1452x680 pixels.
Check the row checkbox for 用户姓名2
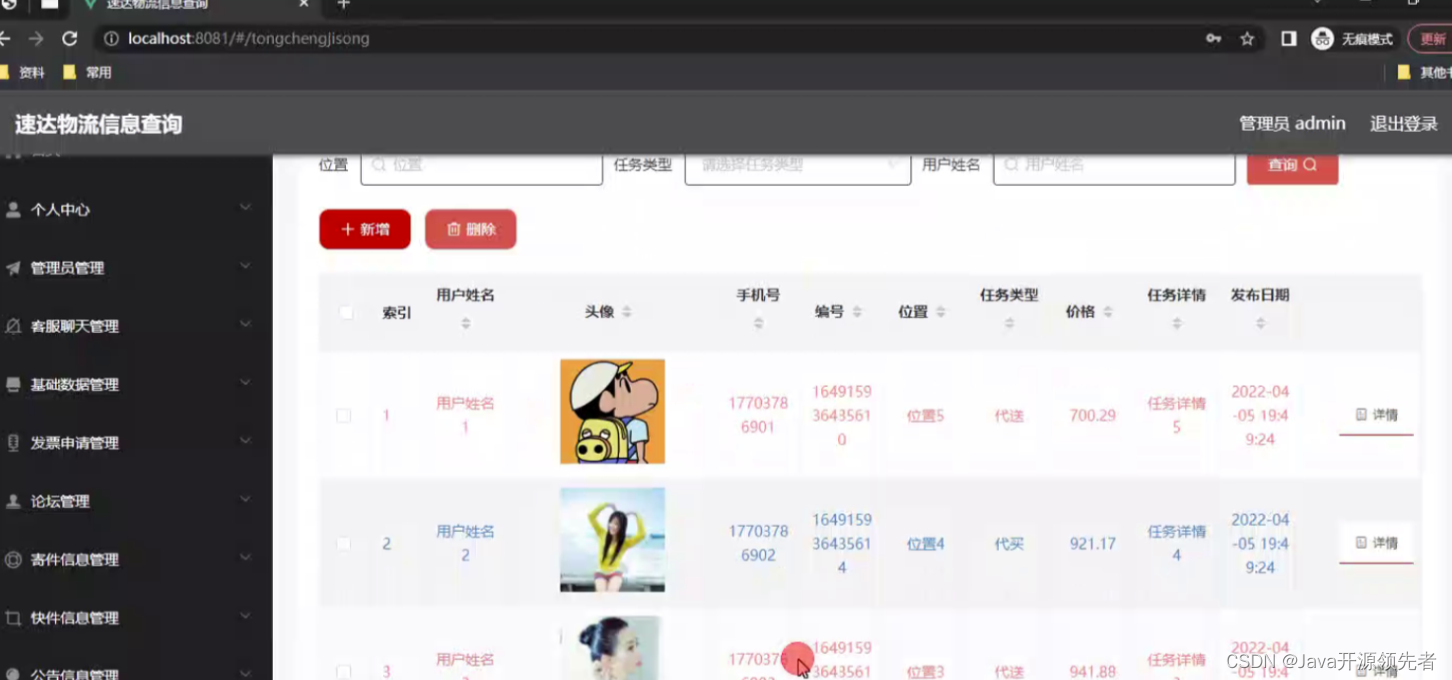[343, 544]
